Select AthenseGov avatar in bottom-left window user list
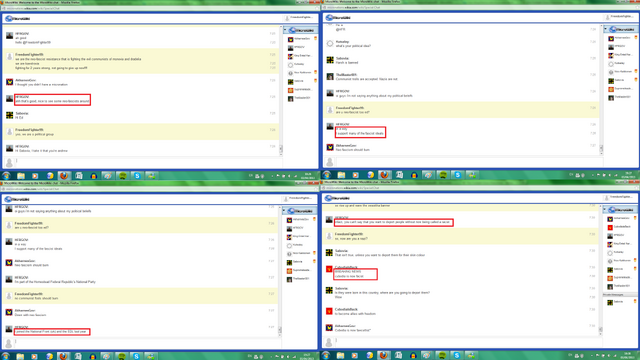Image resolution: width=640 pixels, height=360 pixels. point(289,220)
